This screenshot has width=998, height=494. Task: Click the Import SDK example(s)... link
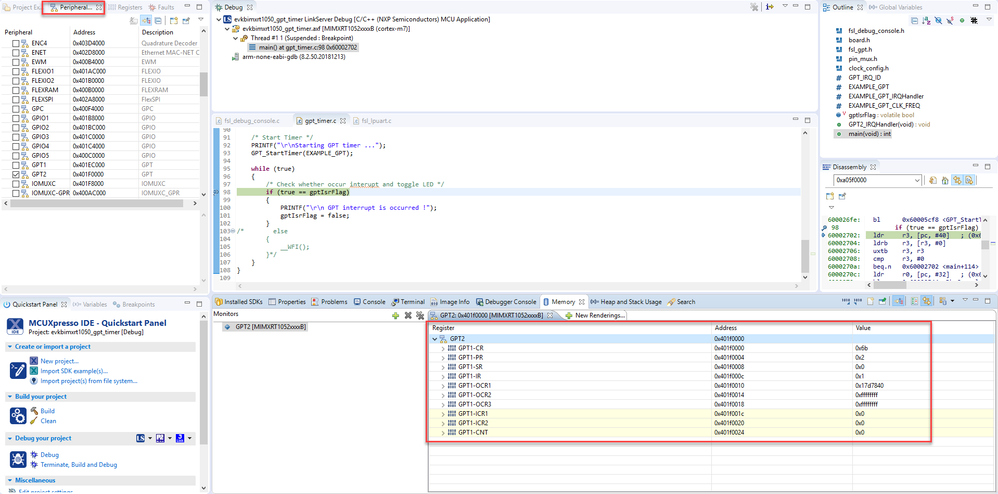[74, 371]
